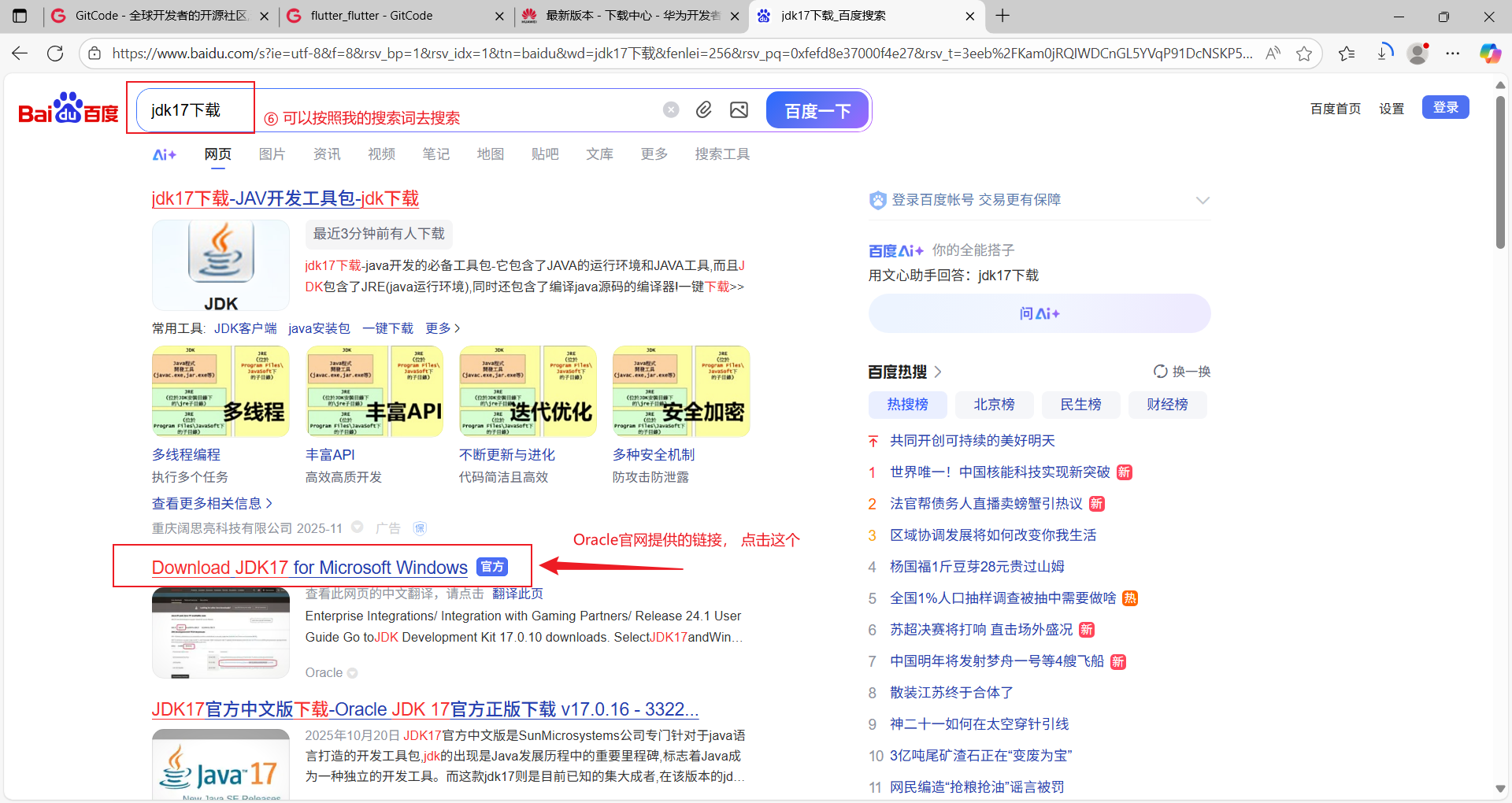This screenshot has height=803, width=1512.
Task: Click the 多线程 image thumbnail
Action: pyautogui.click(x=220, y=391)
